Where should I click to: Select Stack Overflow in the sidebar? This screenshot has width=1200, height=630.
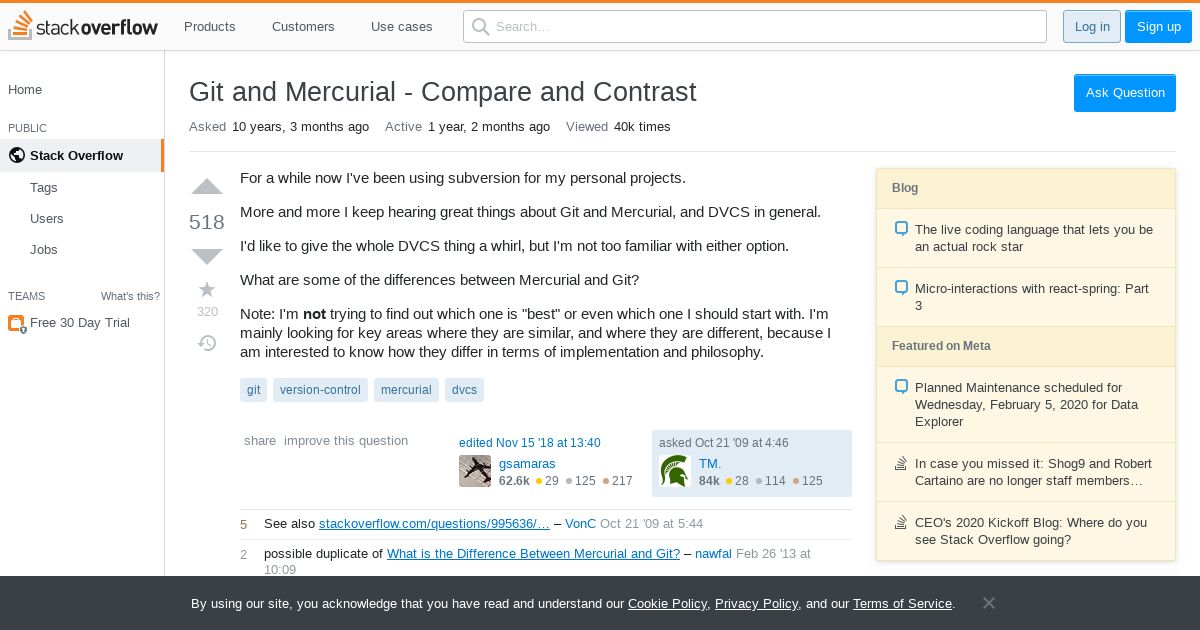[82, 155]
